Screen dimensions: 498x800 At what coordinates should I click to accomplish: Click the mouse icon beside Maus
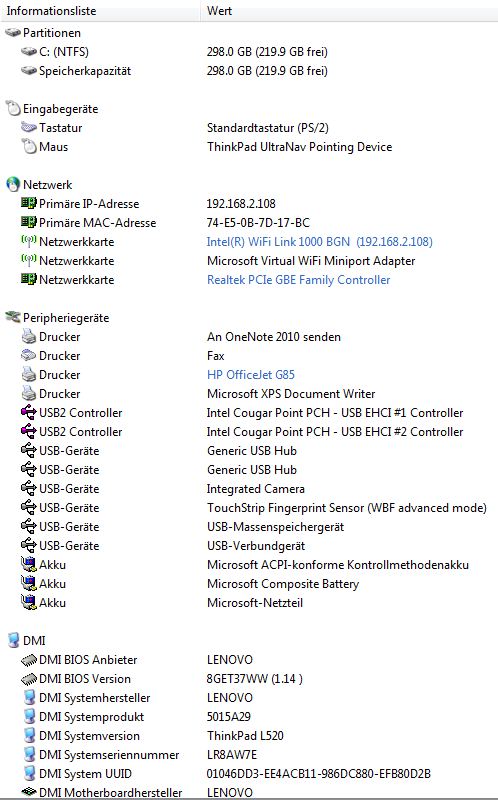[29, 146]
